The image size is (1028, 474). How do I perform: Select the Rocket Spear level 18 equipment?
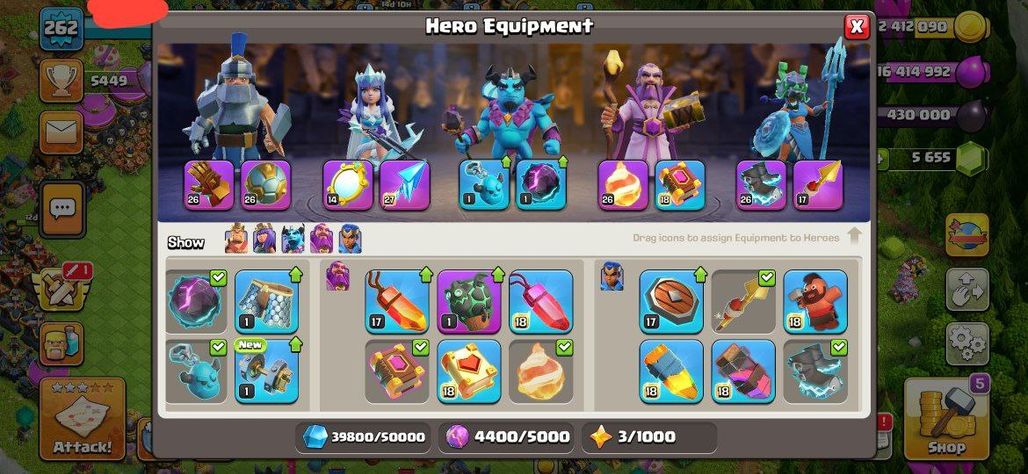(x=671, y=370)
